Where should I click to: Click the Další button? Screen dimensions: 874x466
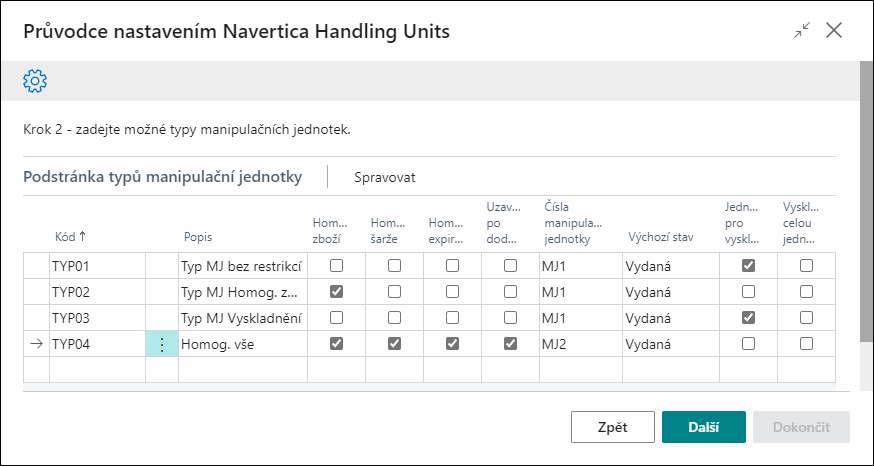[x=703, y=427]
